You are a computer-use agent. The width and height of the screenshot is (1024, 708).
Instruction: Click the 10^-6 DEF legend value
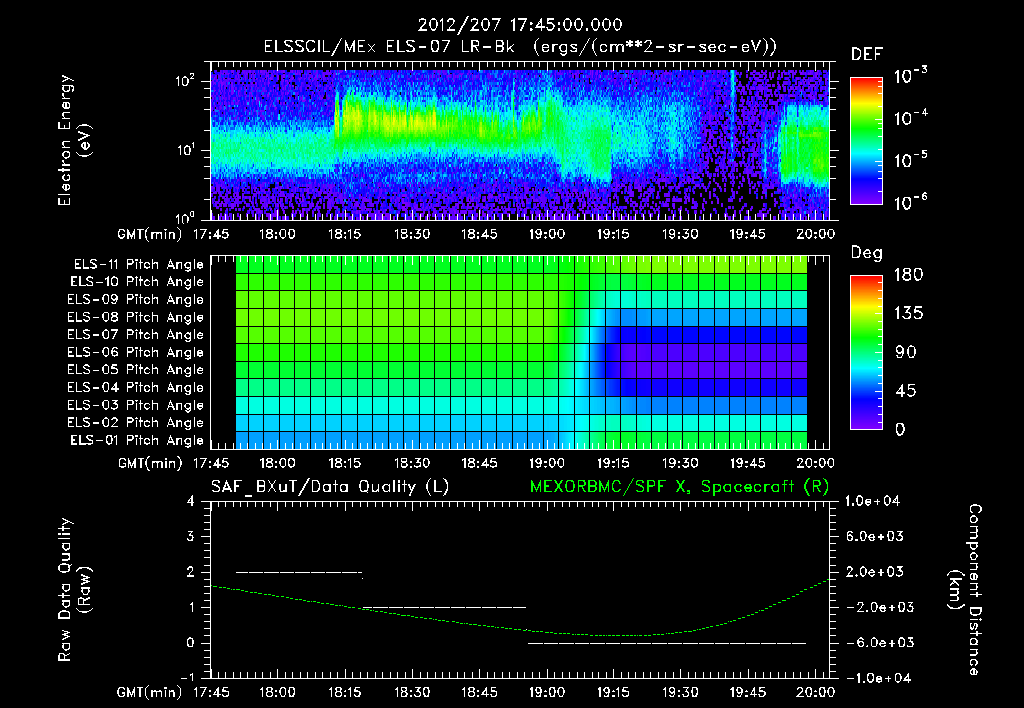[910, 202]
